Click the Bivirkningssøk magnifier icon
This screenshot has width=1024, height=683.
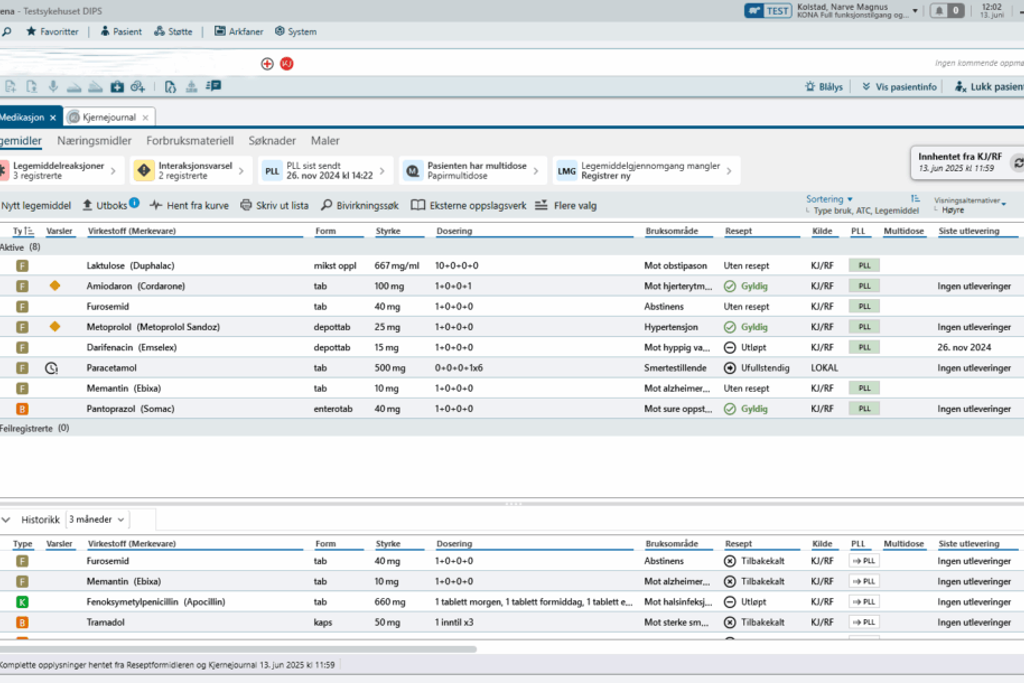(327, 205)
